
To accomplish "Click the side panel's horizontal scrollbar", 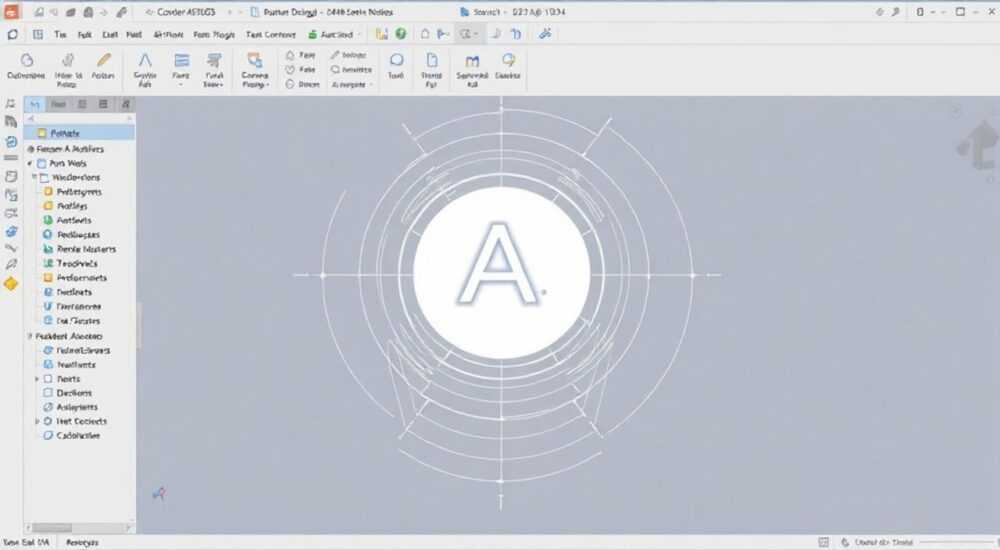I will (80, 528).
